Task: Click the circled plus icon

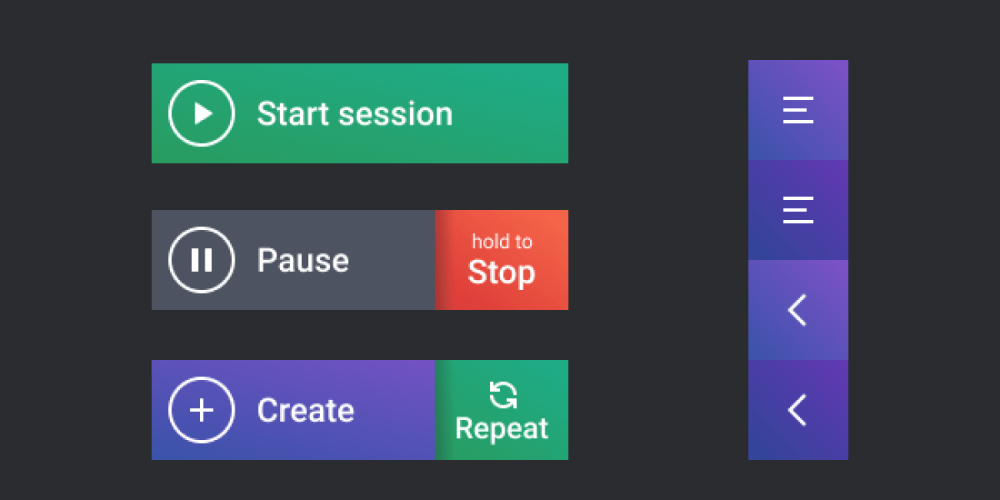Action: pos(202,410)
